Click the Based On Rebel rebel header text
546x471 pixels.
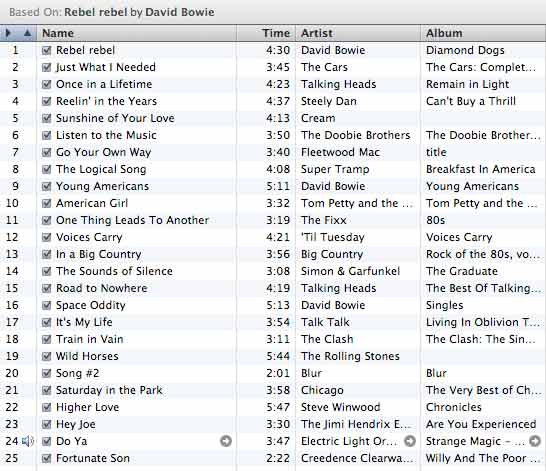(111, 12)
